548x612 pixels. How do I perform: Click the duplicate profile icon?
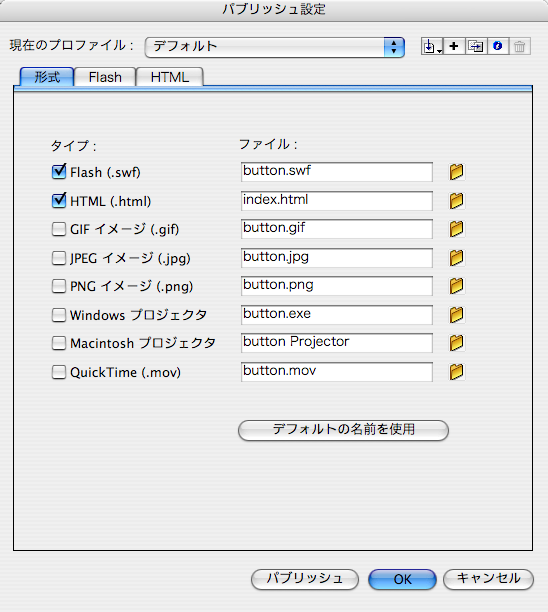click(476, 46)
